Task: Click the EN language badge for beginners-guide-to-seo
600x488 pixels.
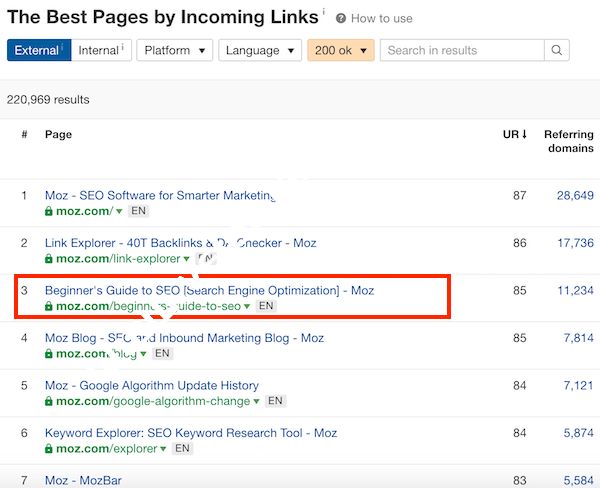Action: [266, 306]
